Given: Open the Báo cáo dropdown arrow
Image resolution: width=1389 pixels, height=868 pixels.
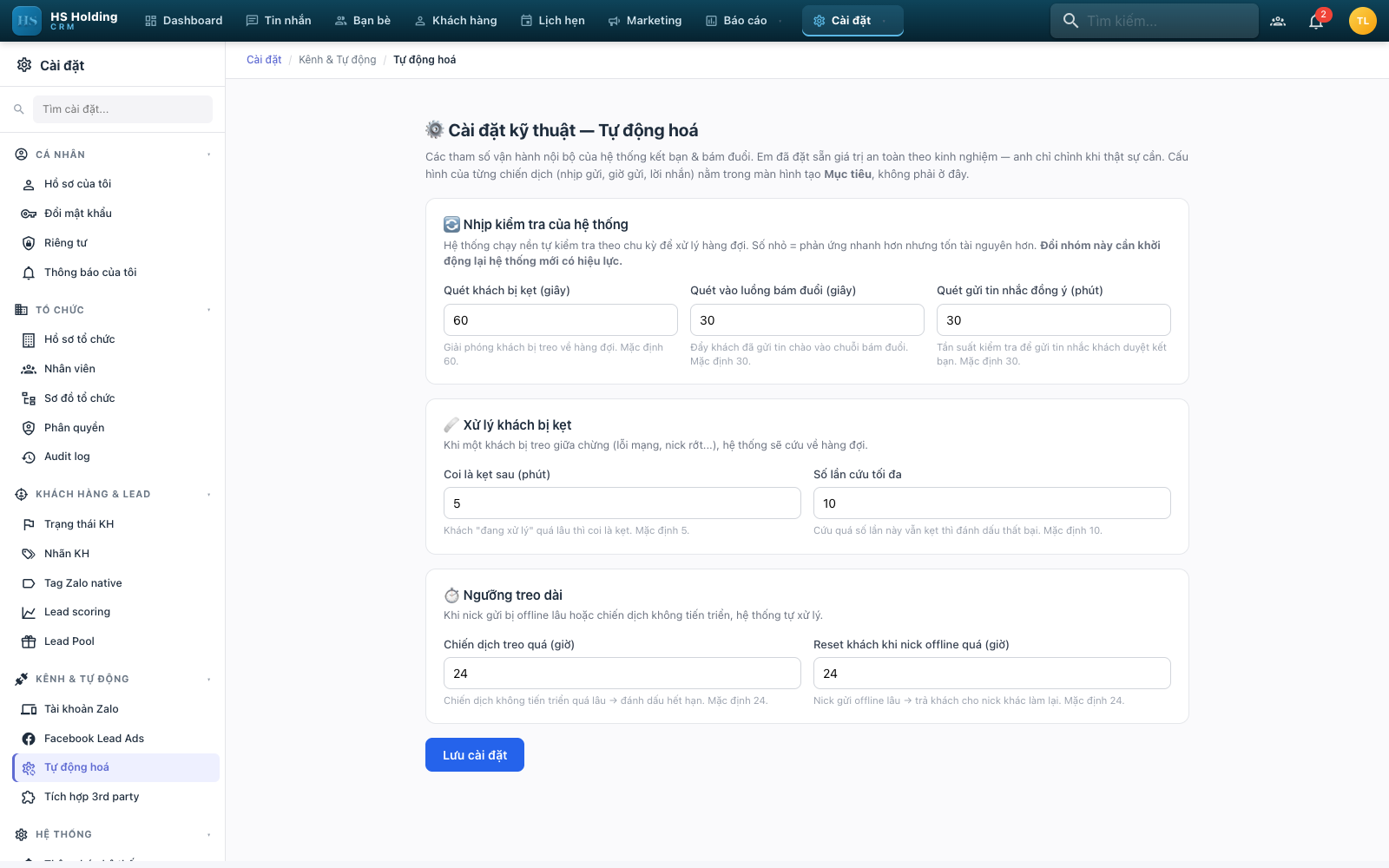Looking at the screenshot, I should (x=780, y=21).
